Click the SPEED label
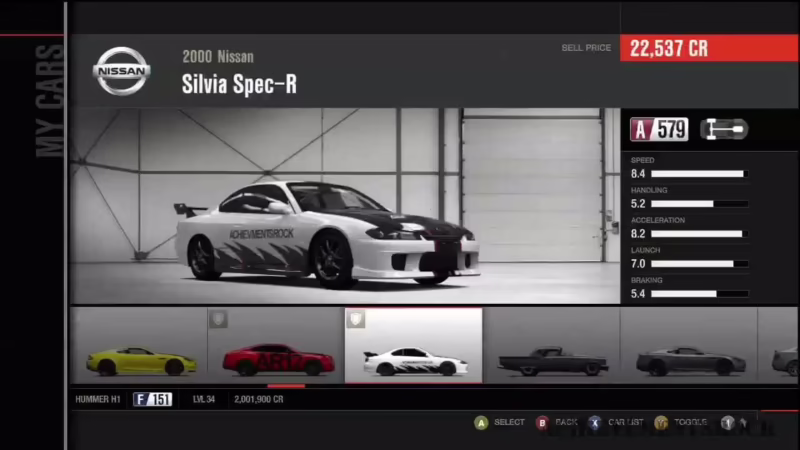 coord(642,160)
